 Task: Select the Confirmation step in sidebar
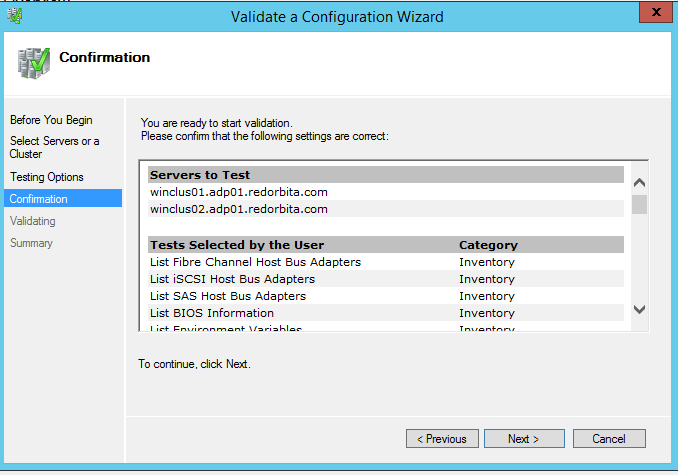tap(39, 199)
